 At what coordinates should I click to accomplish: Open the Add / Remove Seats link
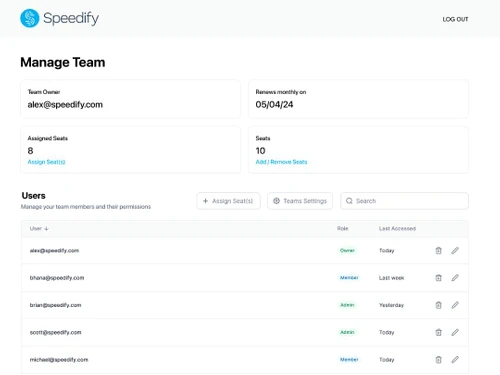[x=281, y=162]
